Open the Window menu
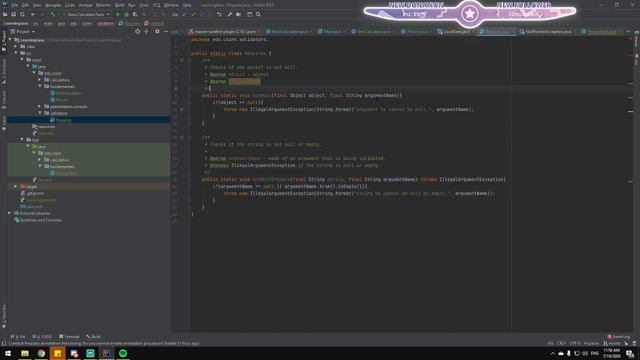The image size is (640, 360). tap(171, 5)
